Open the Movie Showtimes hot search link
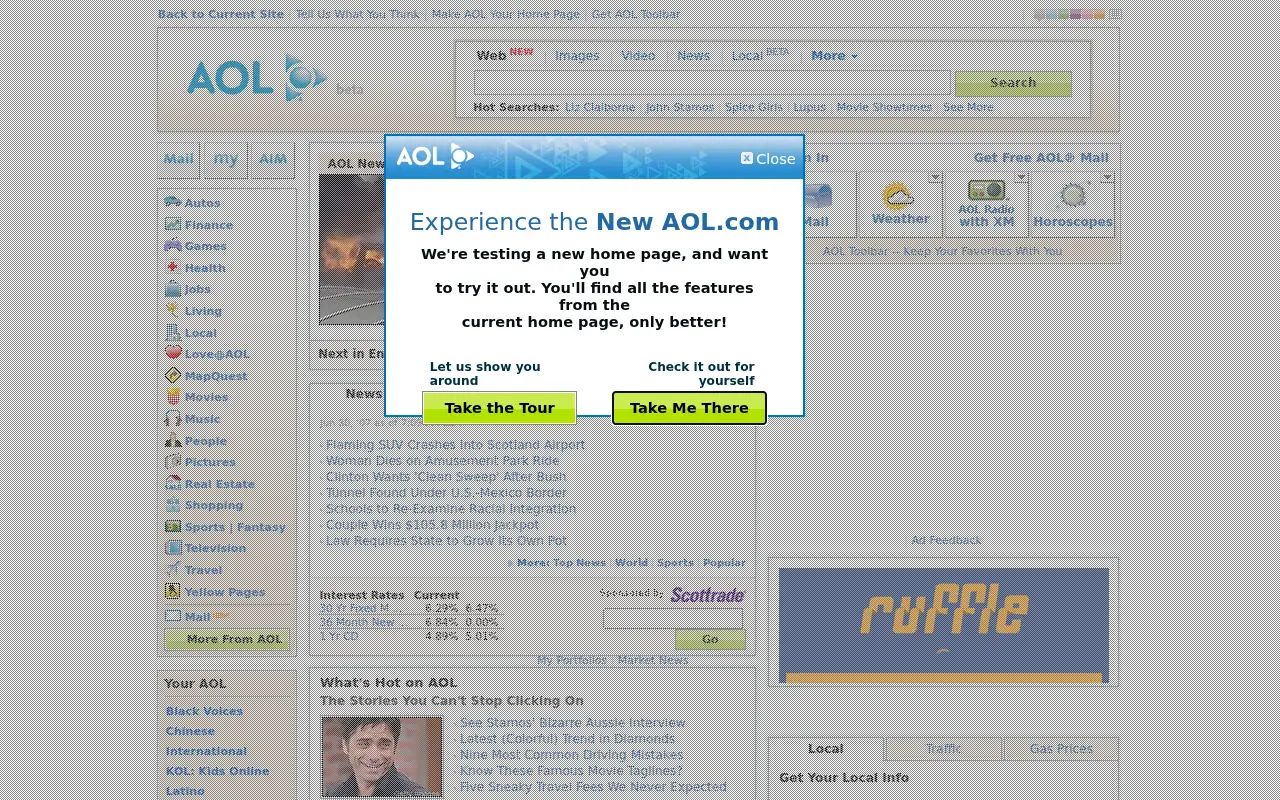 (x=884, y=107)
